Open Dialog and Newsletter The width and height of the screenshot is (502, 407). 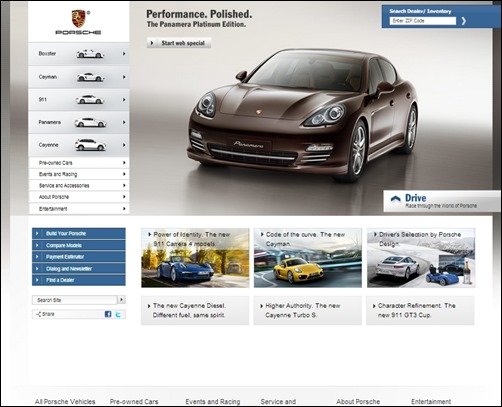coord(79,269)
